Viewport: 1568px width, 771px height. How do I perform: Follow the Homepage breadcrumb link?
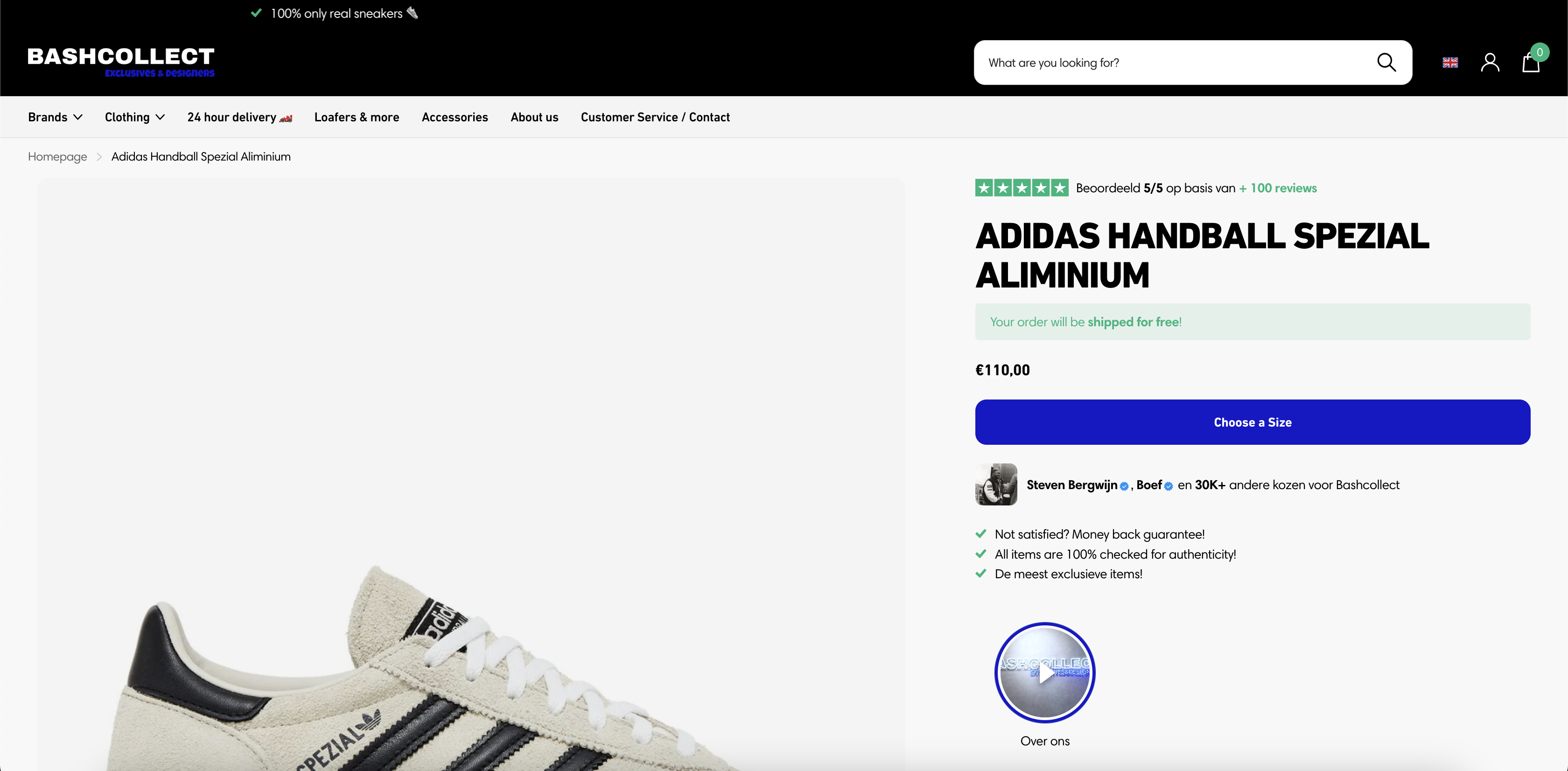pos(57,156)
